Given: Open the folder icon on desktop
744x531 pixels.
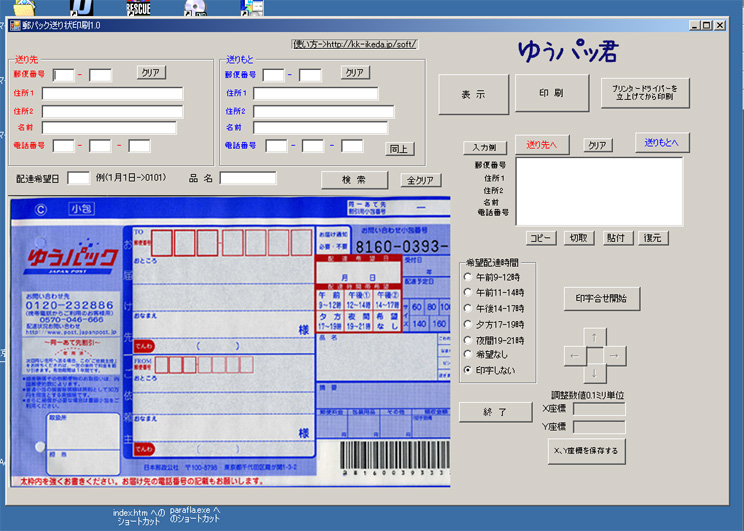Looking at the screenshot, I should pyautogui.click(x=25, y=8).
